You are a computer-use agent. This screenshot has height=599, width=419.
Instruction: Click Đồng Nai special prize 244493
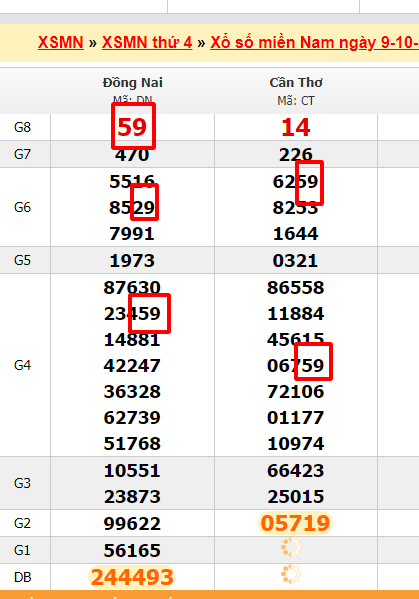132,577
